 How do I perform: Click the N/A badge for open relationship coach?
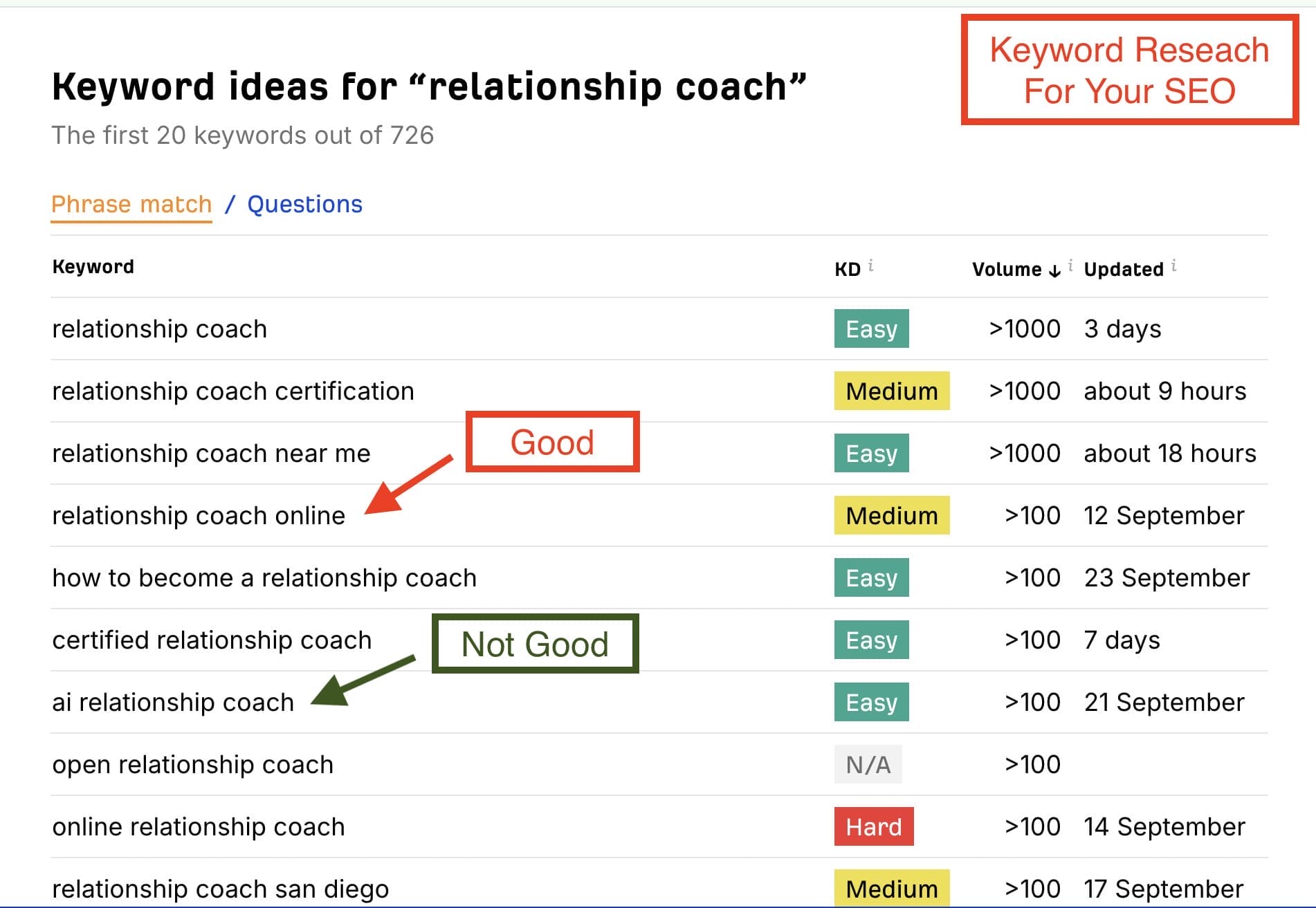coord(869,765)
